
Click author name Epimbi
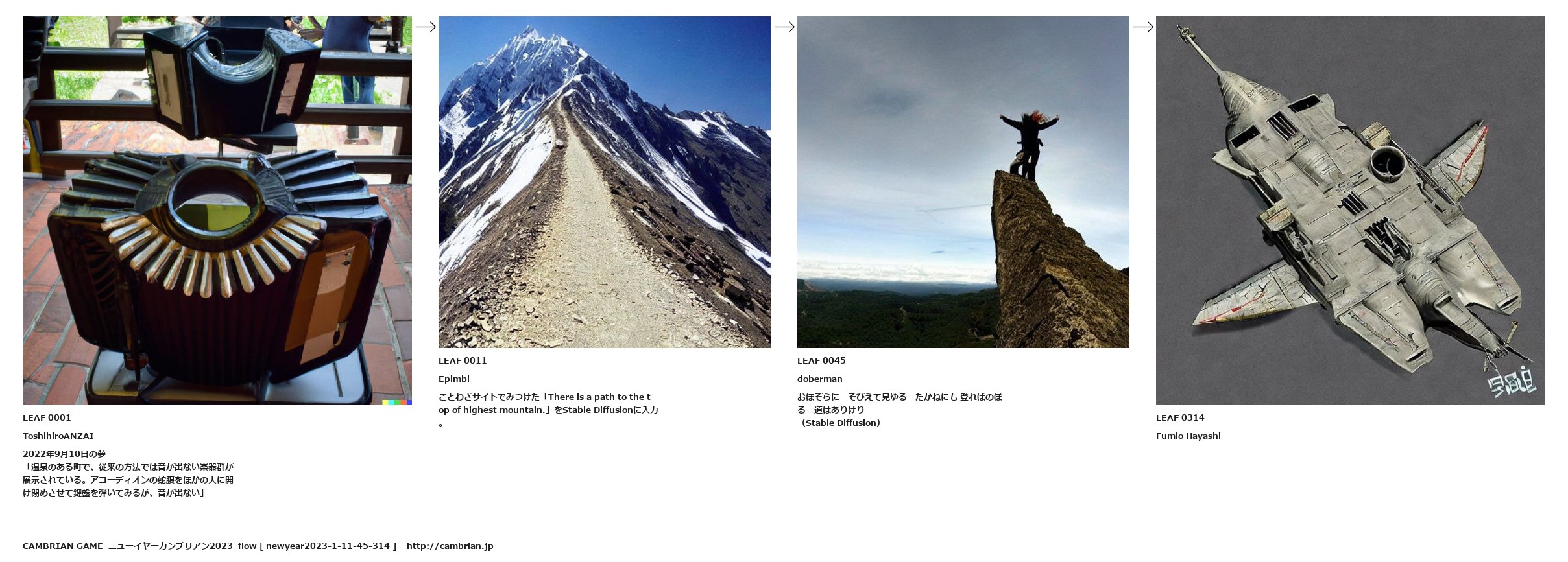coord(454,379)
